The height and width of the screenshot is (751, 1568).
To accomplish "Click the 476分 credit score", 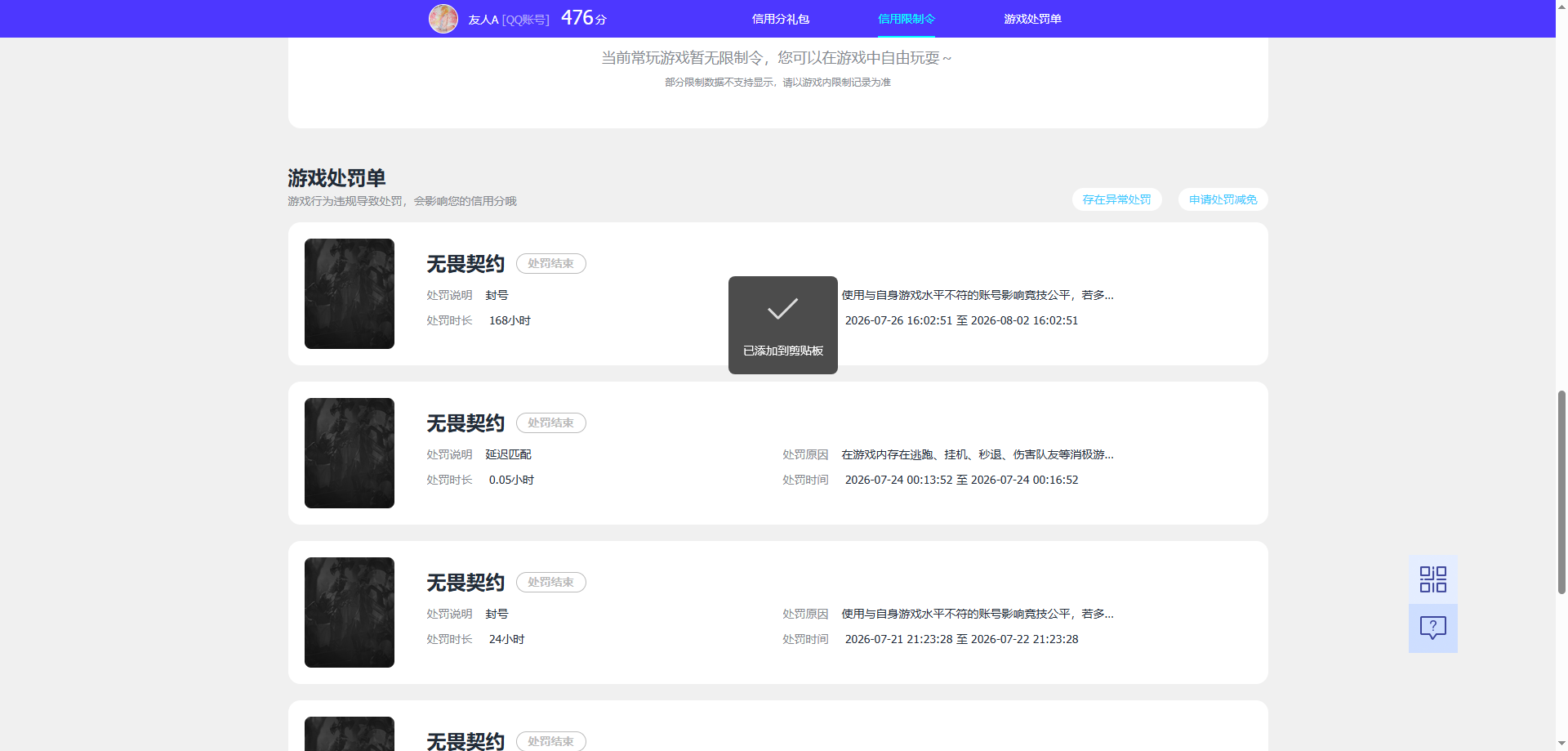I will [583, 18].
